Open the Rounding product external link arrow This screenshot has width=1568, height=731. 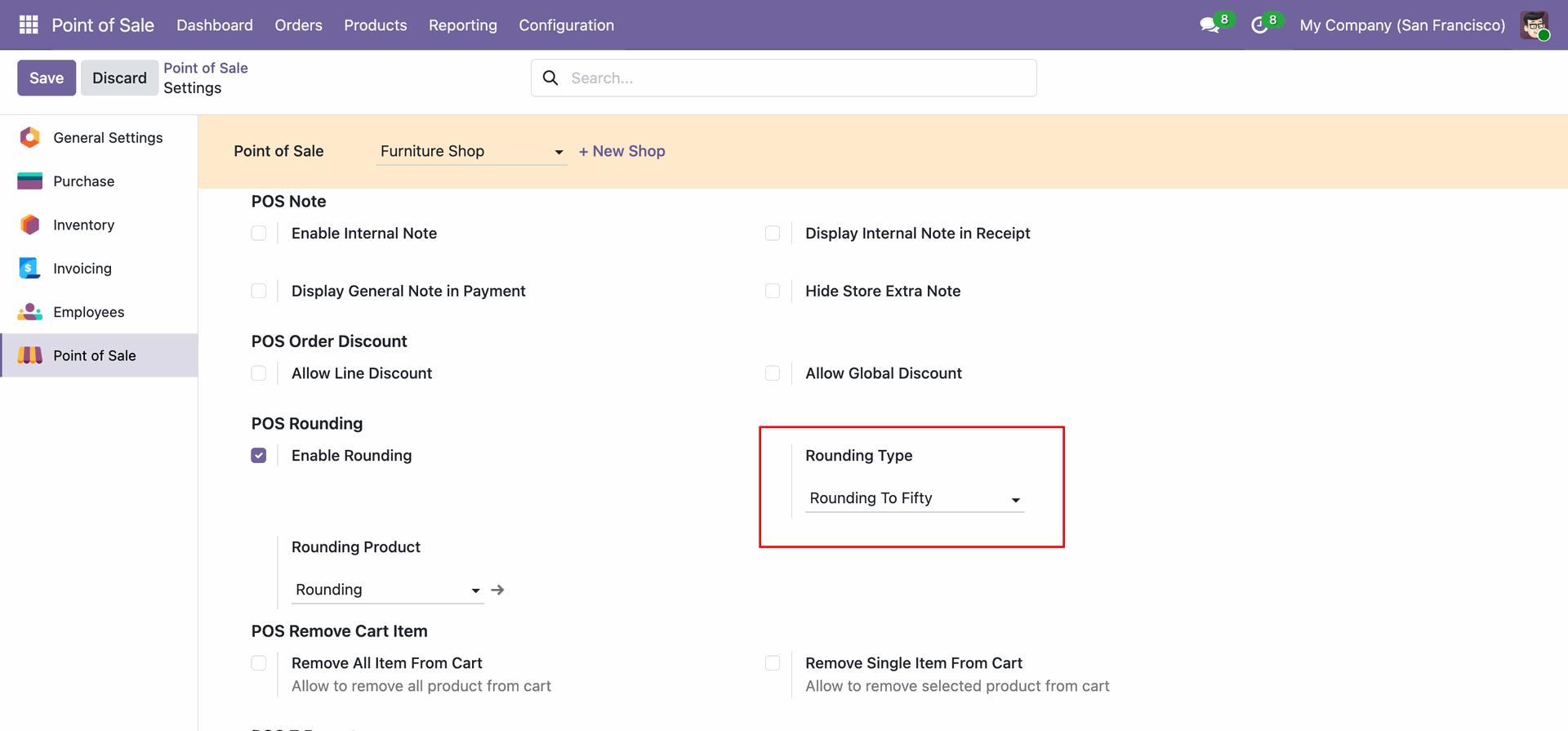click(x=497, y=590)
